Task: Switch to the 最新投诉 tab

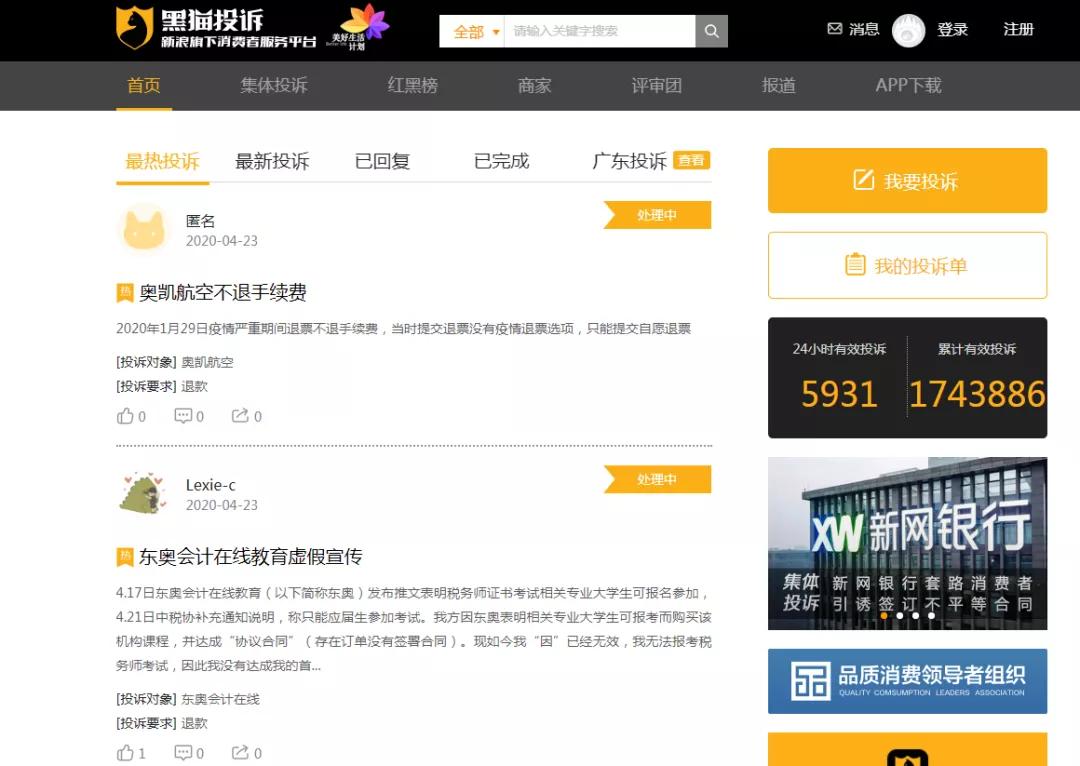Action: [x=272, y=161]
